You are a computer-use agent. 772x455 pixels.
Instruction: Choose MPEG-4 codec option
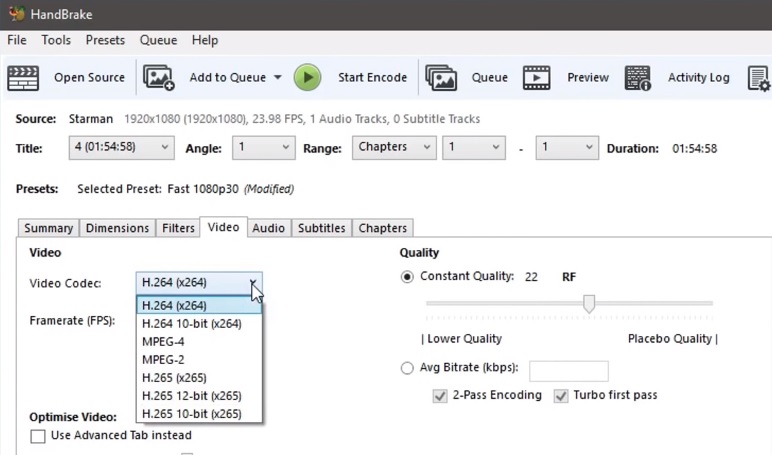[x=199, y=342]
